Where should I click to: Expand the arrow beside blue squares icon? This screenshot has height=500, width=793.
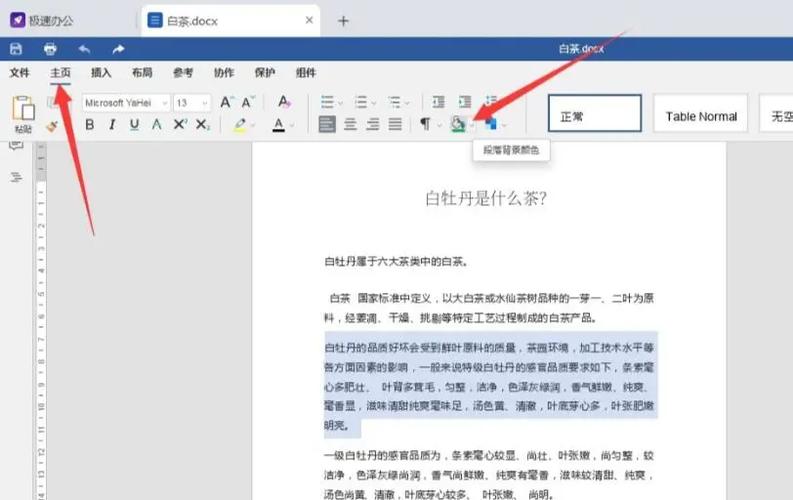click(504, 125)
